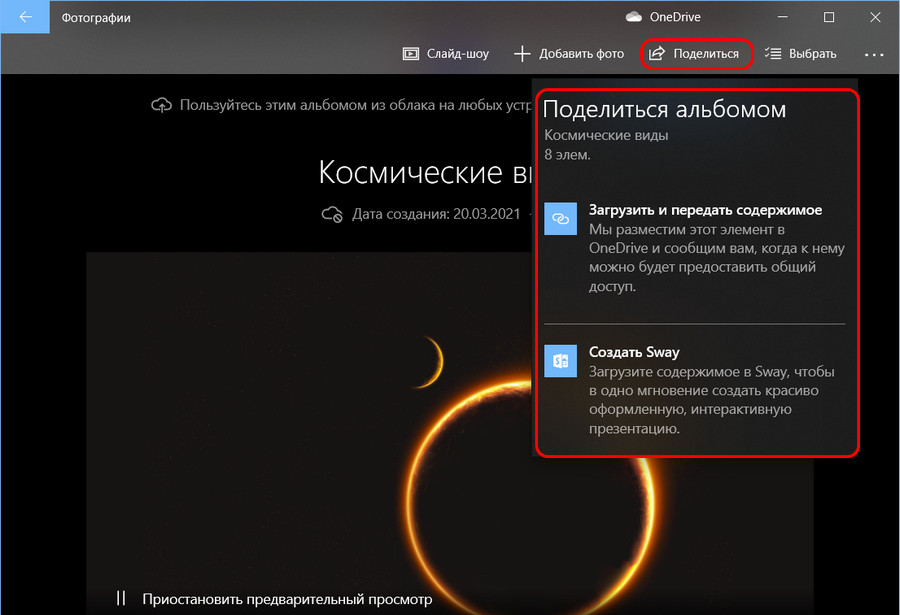The height and width of the screenshot is (615, 900).
Task: Open the Поделиться share menu
Action: point(696,54)
